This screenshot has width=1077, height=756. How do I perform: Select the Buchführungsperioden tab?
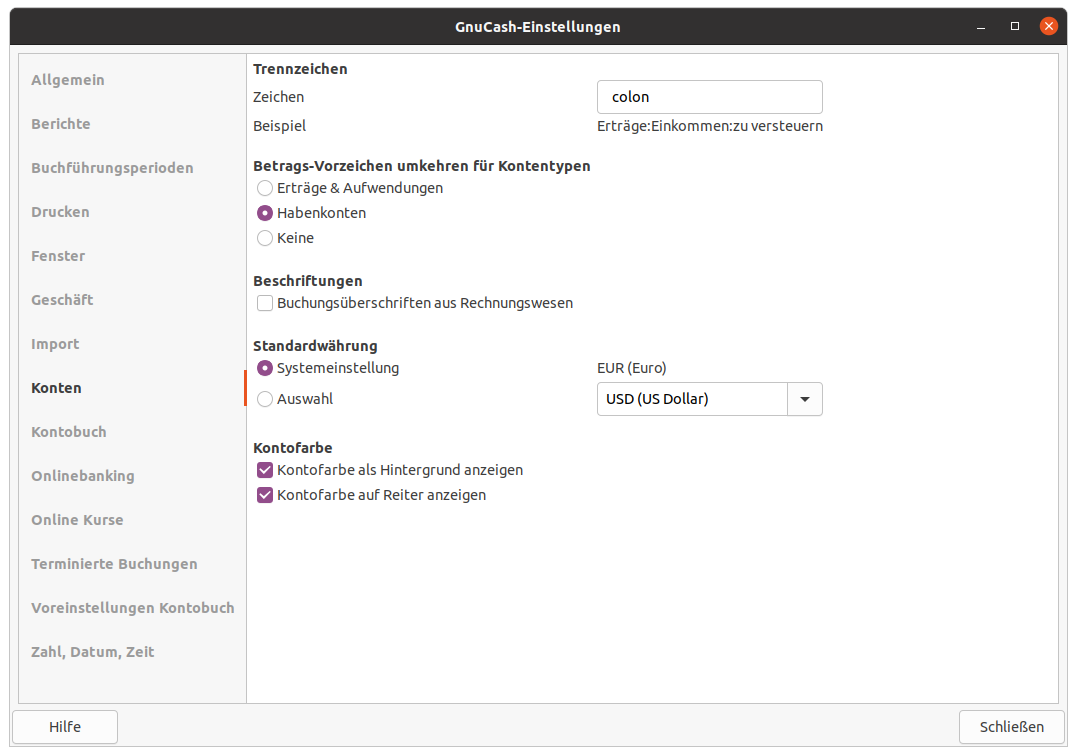click(x=112, y=168)
